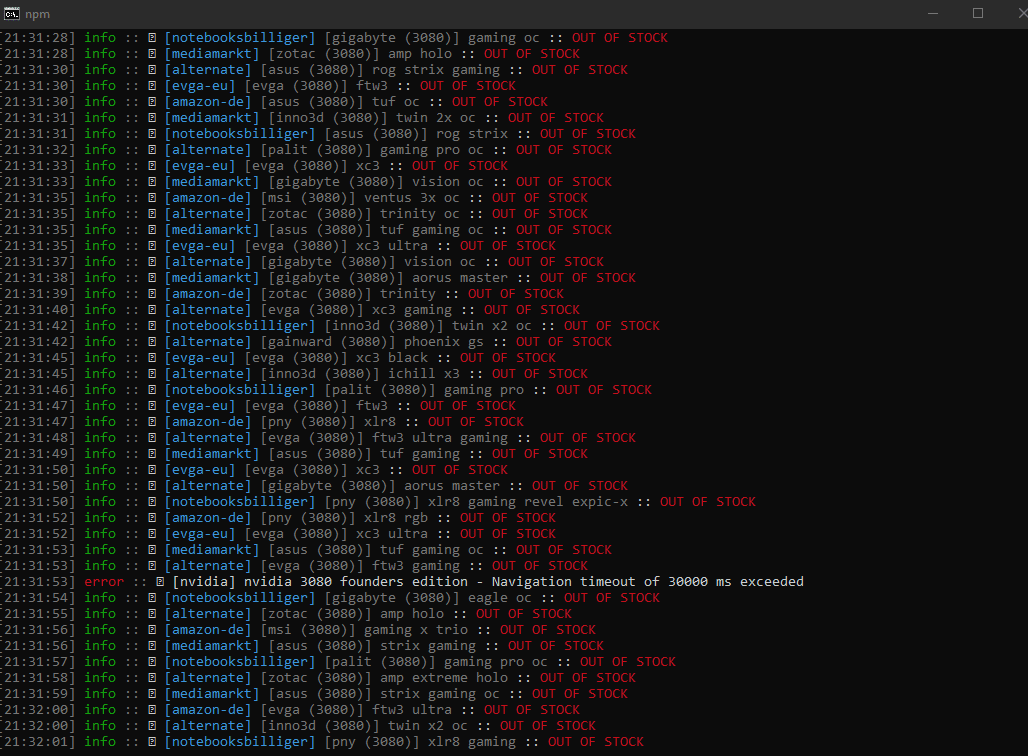Click the 'palit (3080)] gaming pro' notebooksbilliger line
Viewport: 1028px width, 756px height.
pos(326,390)
